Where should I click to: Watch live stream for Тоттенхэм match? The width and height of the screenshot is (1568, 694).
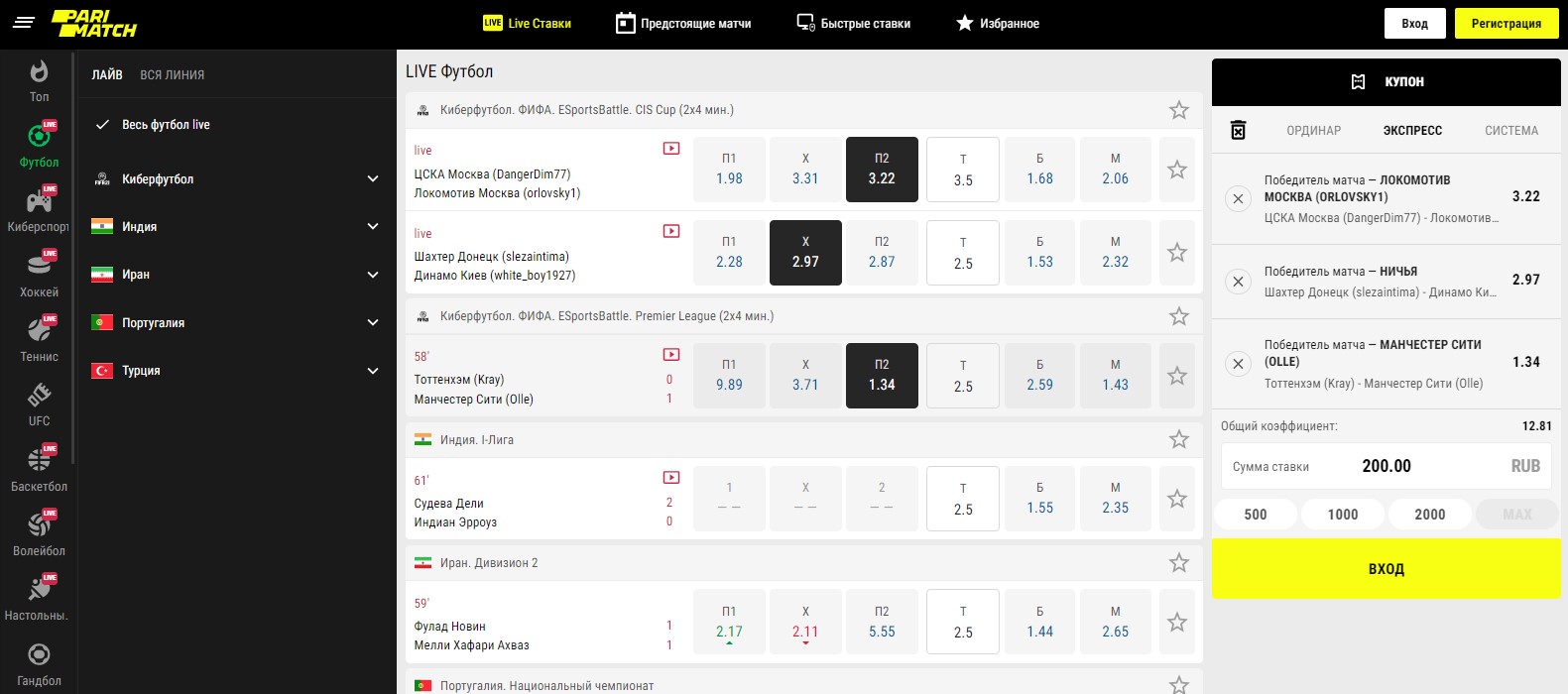(671, 354)
